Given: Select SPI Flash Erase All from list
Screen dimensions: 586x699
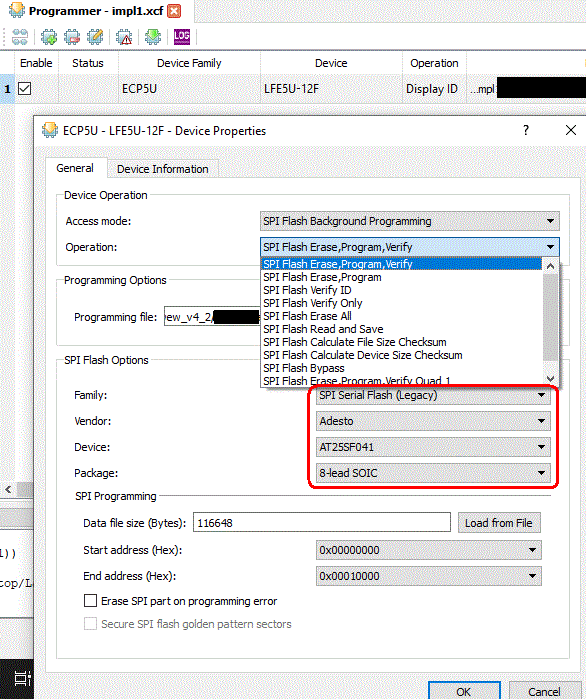Looking at the screenshot, I should tap(307, 316).
